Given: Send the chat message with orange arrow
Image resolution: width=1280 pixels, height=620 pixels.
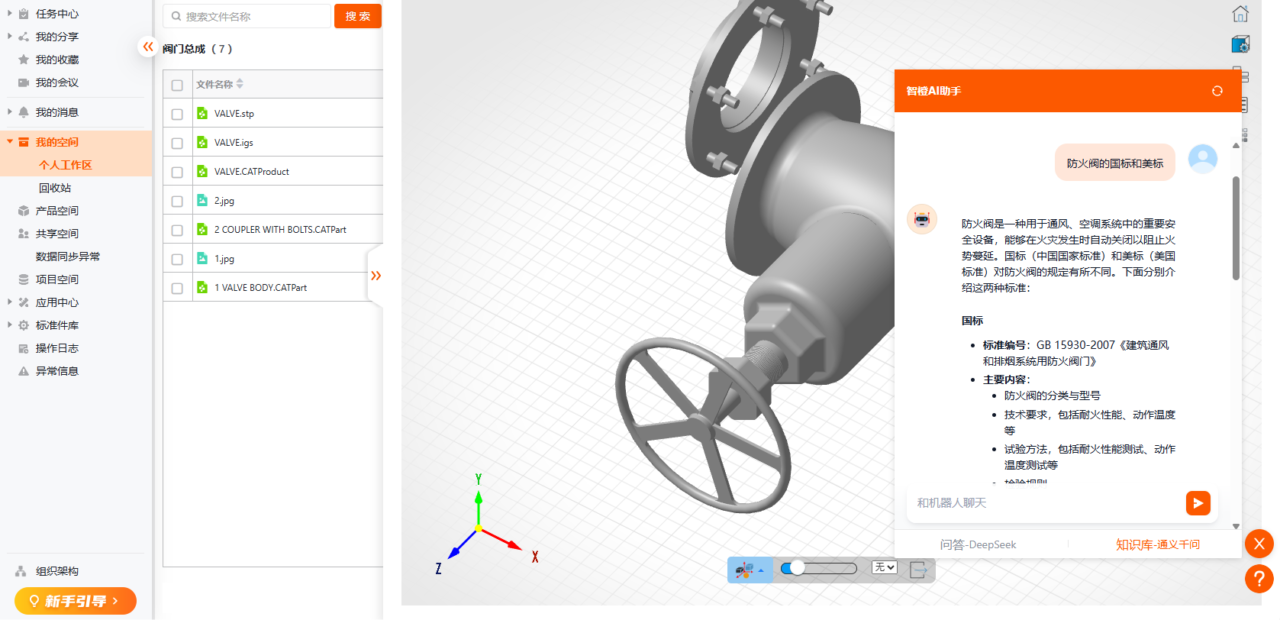Looking at the screenshot, I should [1198, 503].
